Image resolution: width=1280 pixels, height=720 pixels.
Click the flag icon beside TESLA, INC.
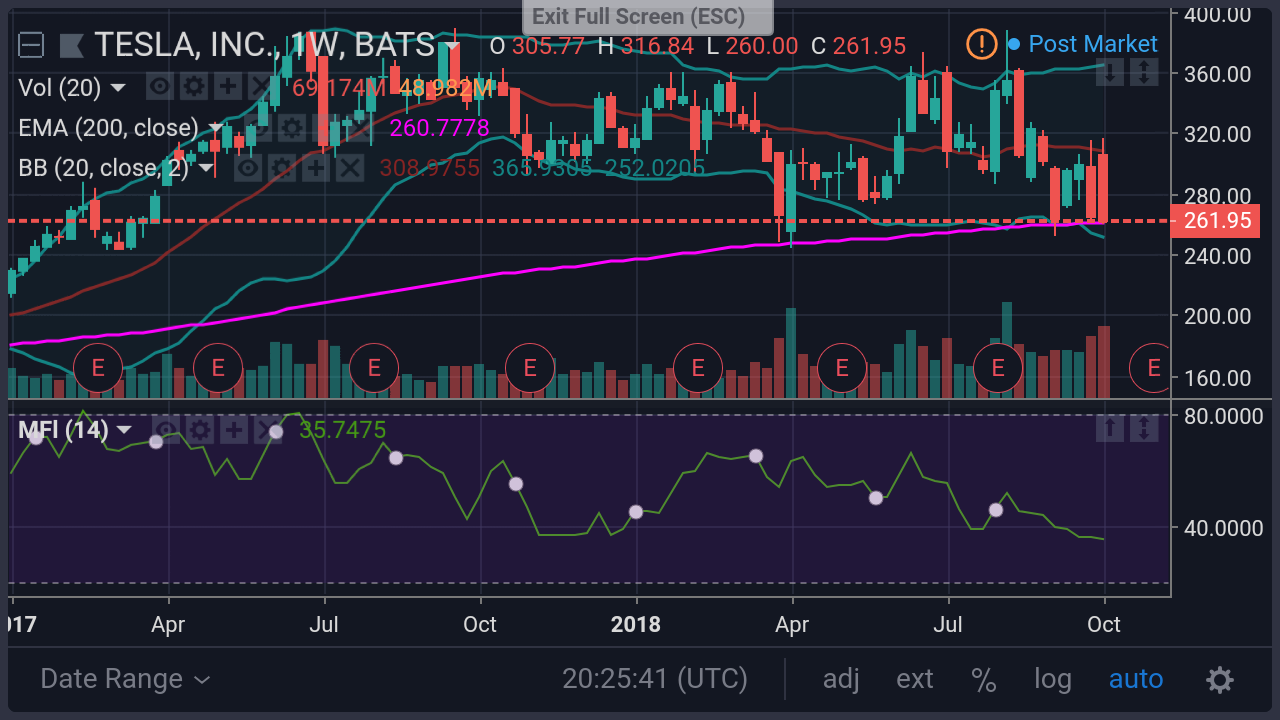pyautogui.click(x=71, y=45)
